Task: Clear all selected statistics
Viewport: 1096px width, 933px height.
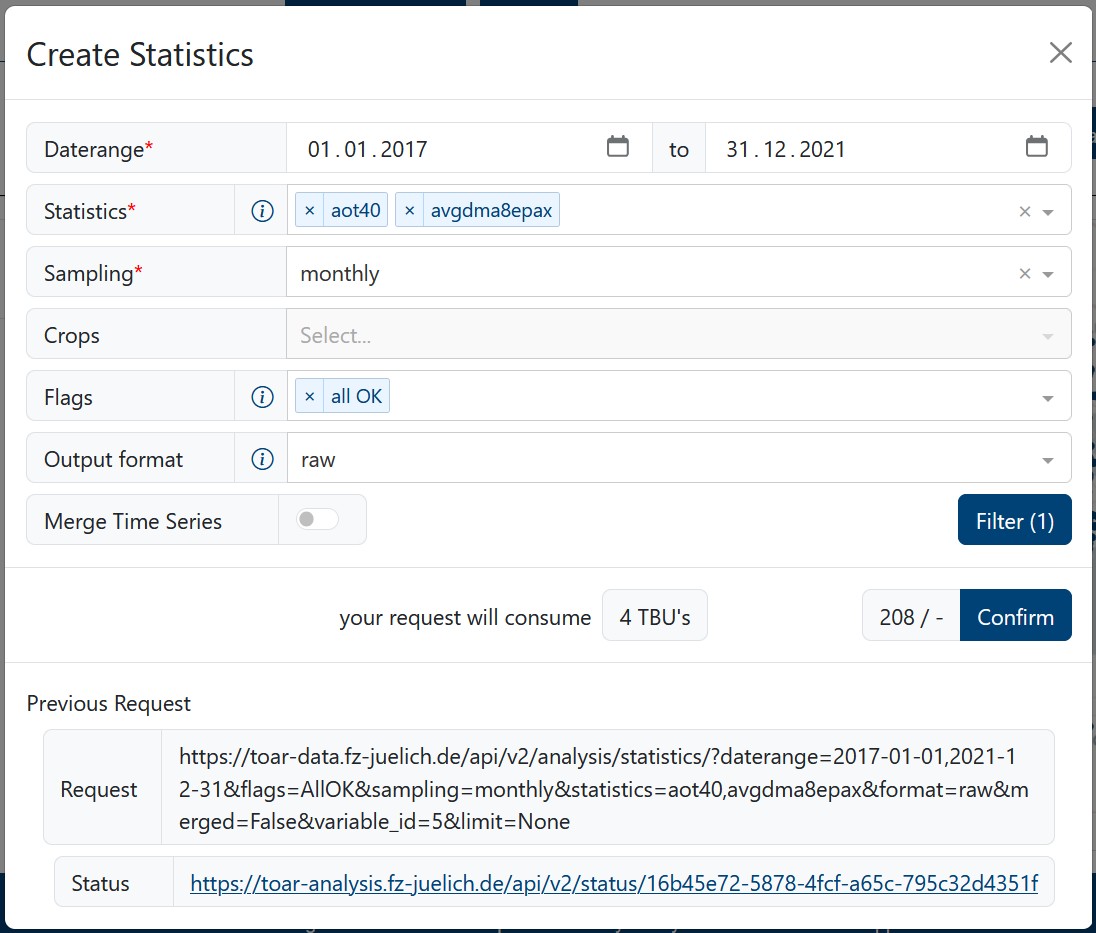Action: click(1024, 212)
